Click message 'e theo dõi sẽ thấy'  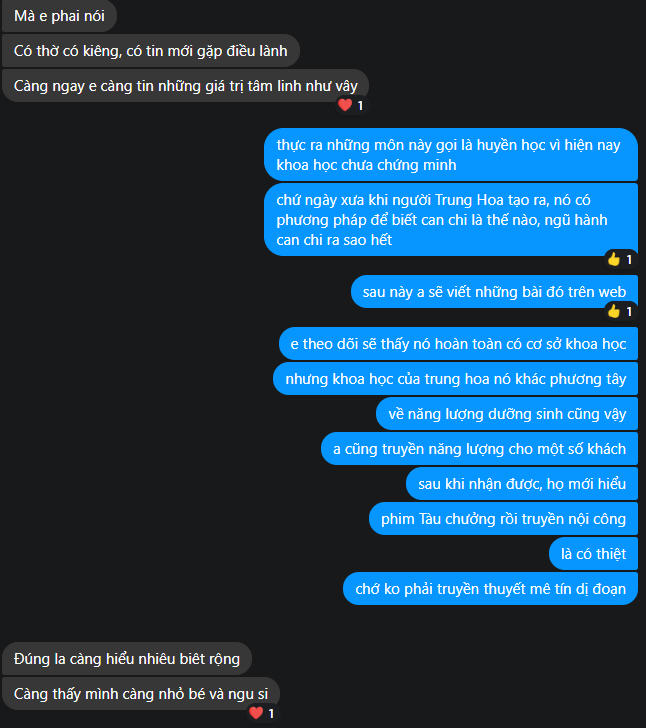click(458, 344)
